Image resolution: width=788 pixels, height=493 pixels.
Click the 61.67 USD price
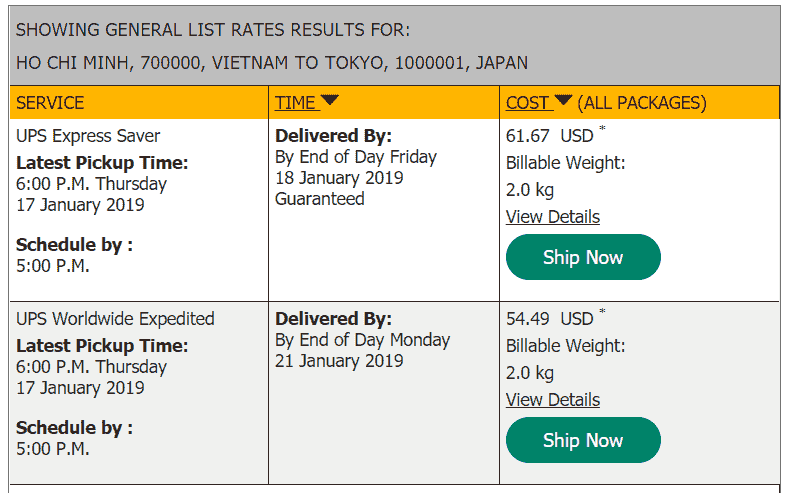coord(550,136)
